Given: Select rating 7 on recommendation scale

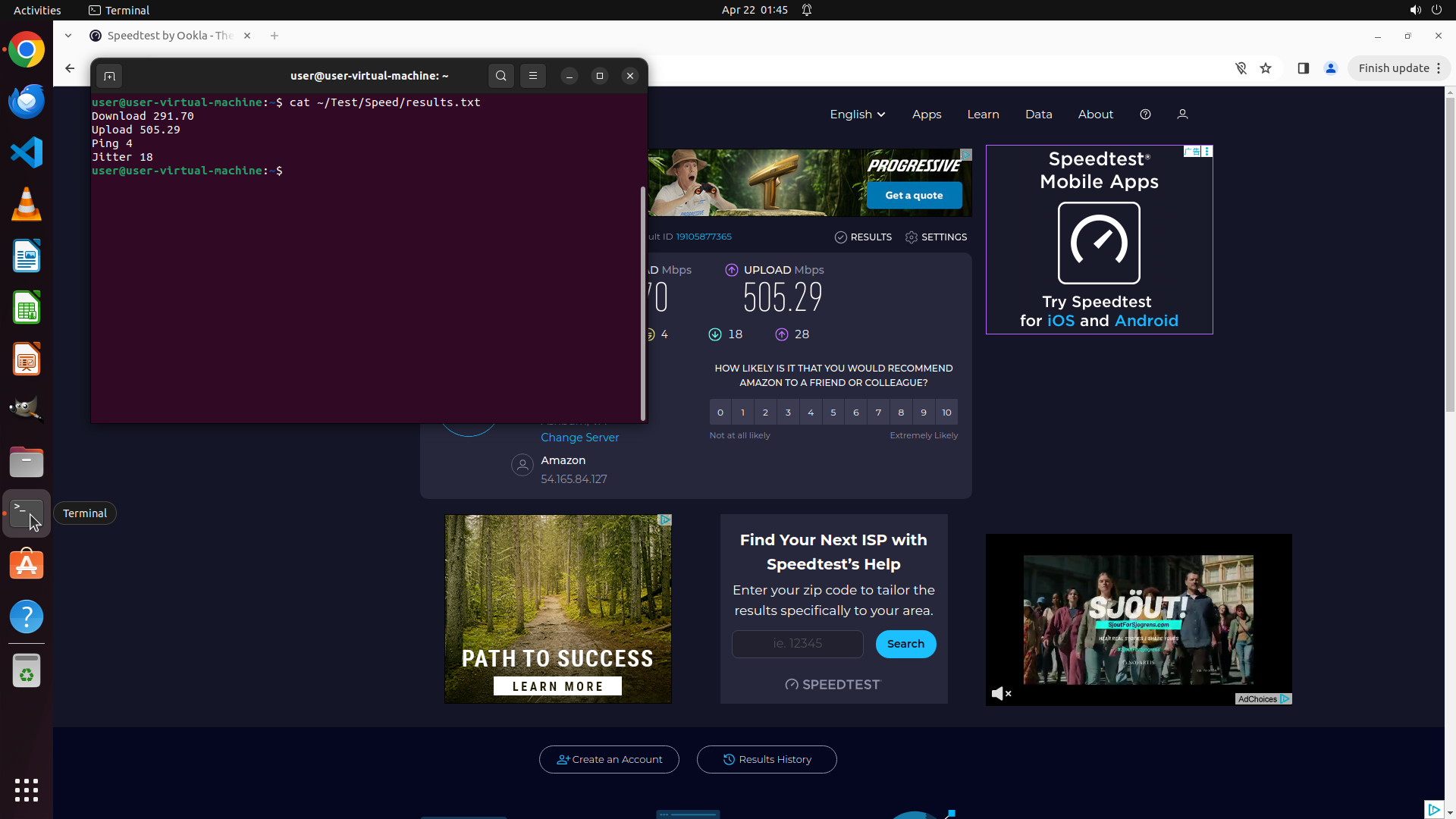Looking at the screenshot, I should (x=878, y=413).
